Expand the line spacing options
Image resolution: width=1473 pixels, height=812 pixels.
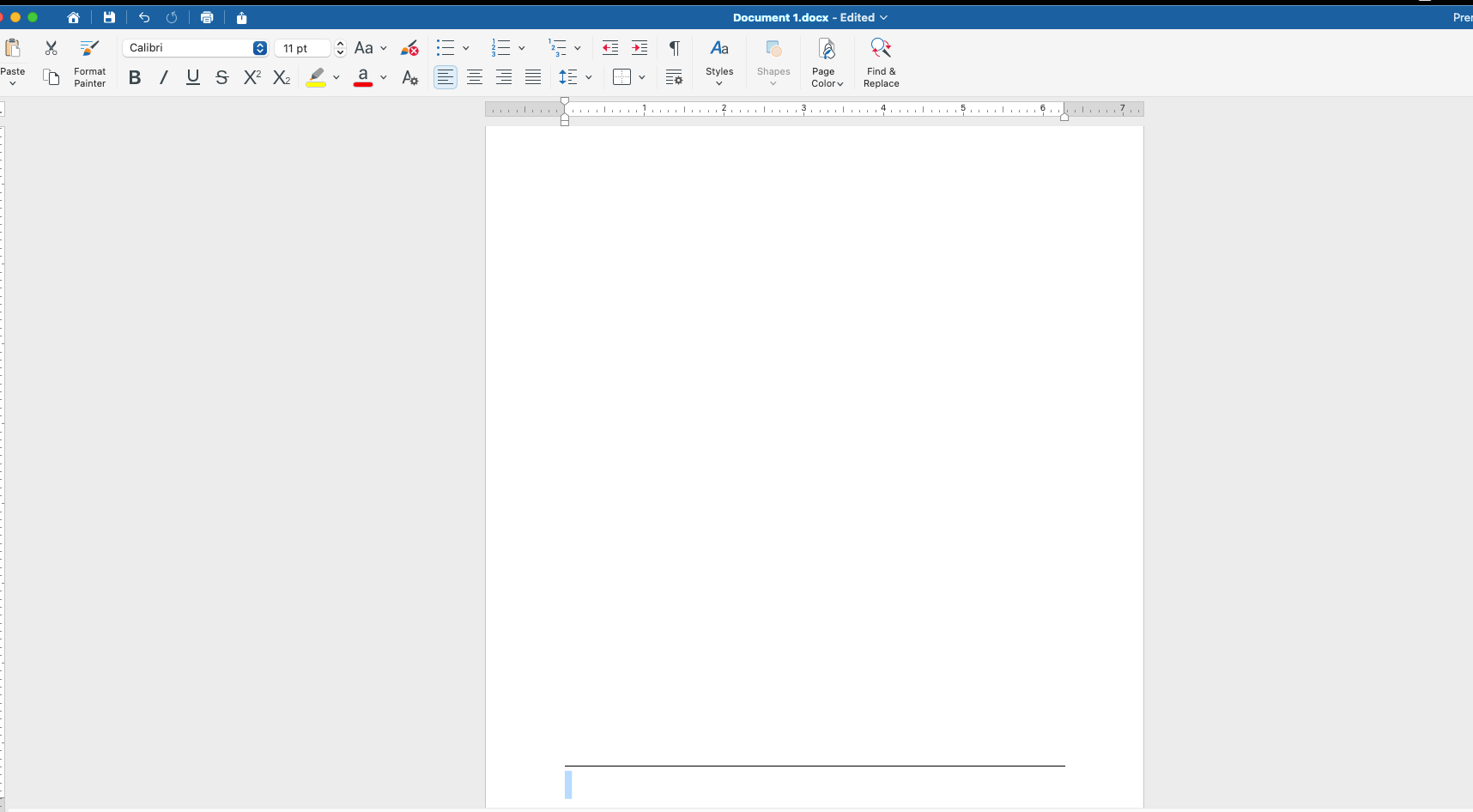[589, 77]
